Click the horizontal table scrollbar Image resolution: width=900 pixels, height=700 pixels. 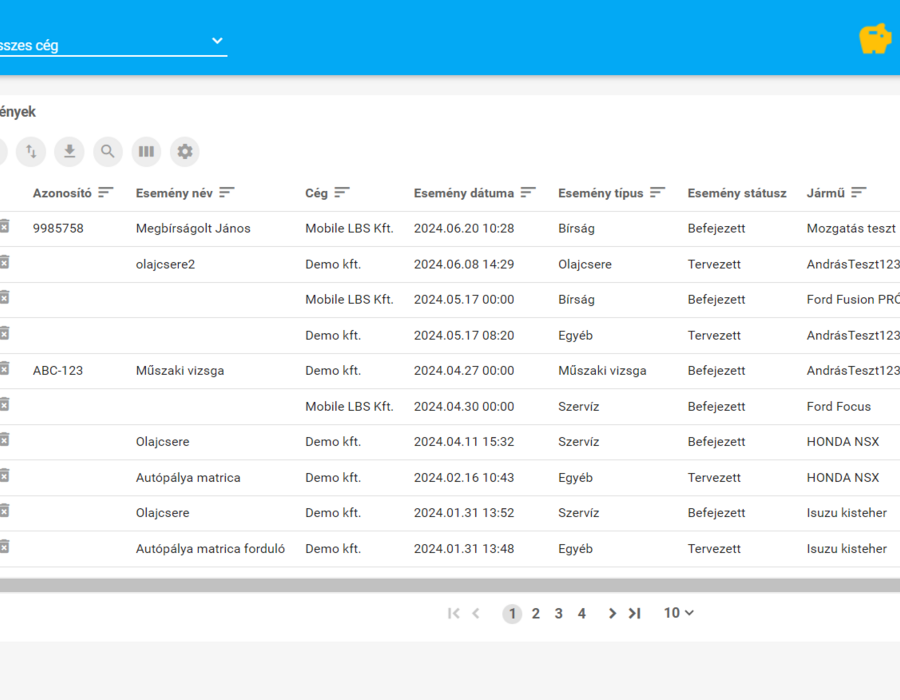tap(450, 585)
